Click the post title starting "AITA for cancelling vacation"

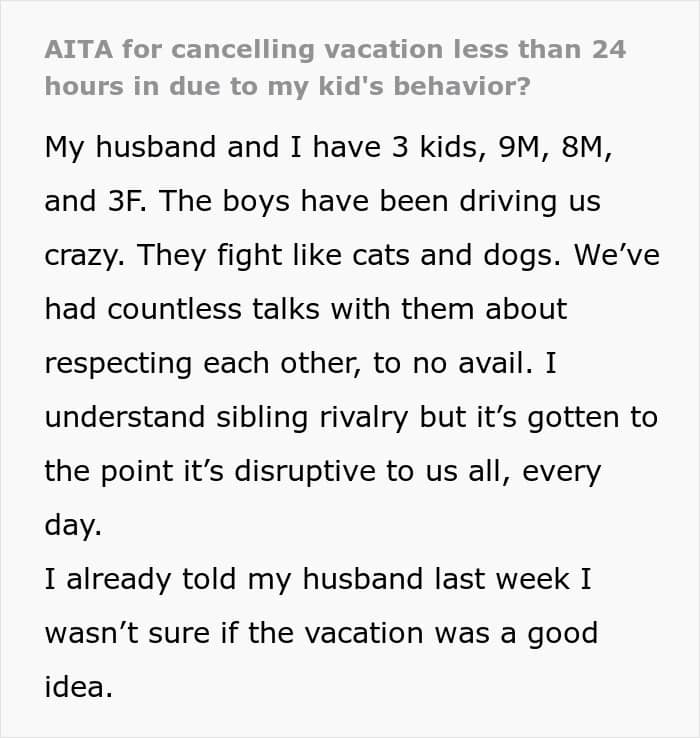coord(335,49)
